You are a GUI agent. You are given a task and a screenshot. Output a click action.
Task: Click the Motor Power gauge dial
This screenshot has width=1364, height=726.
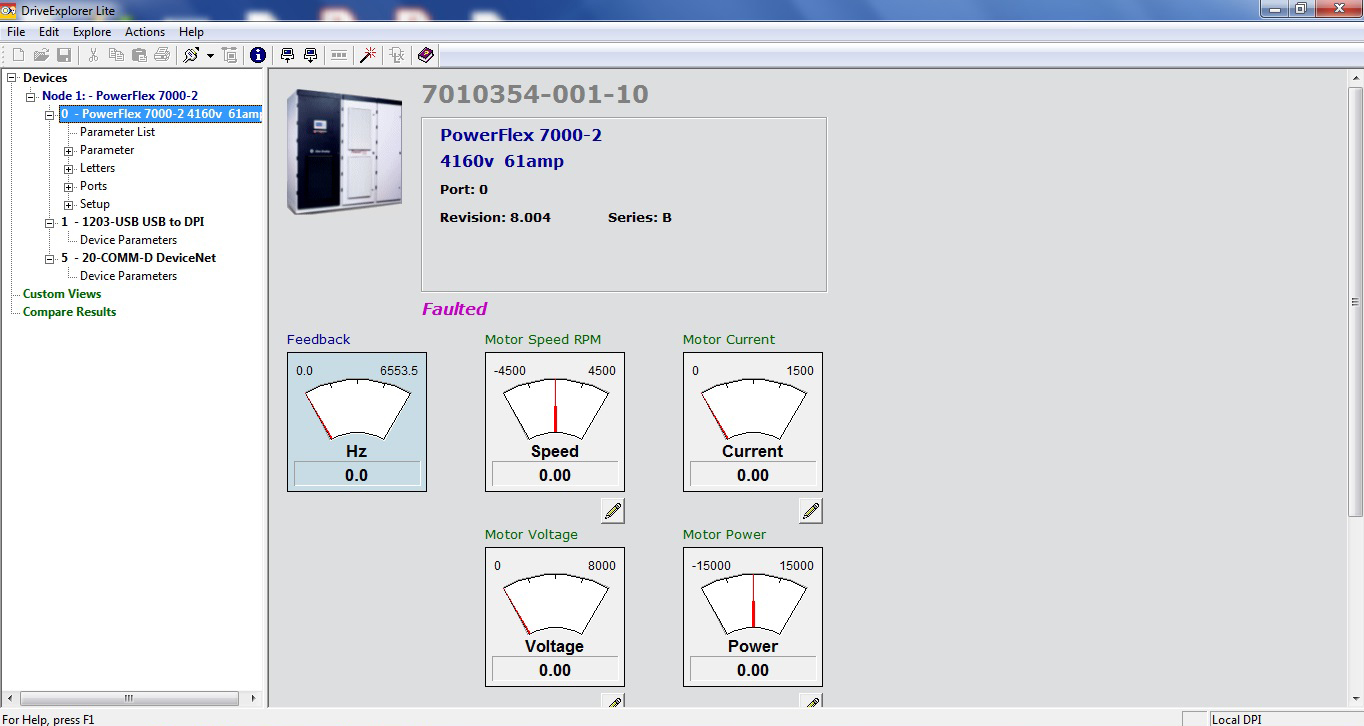pyautogui.click(x=753, y=616)
